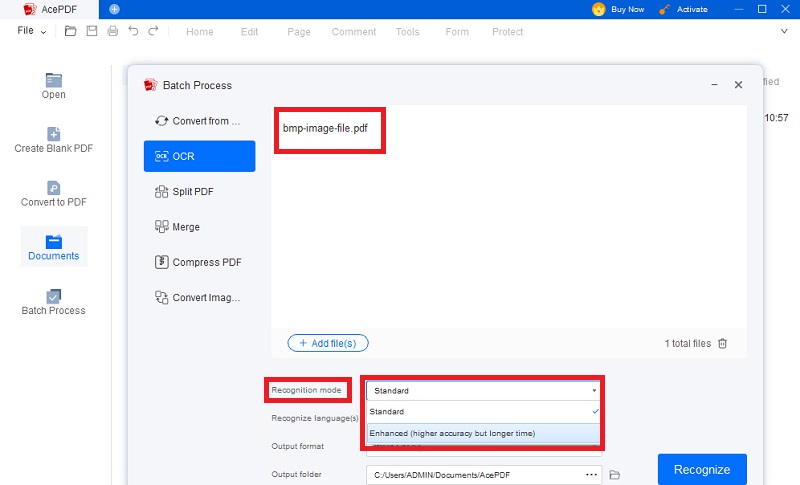Open the Protect ribbon tab
800x485 pixels.
point(507,32)
